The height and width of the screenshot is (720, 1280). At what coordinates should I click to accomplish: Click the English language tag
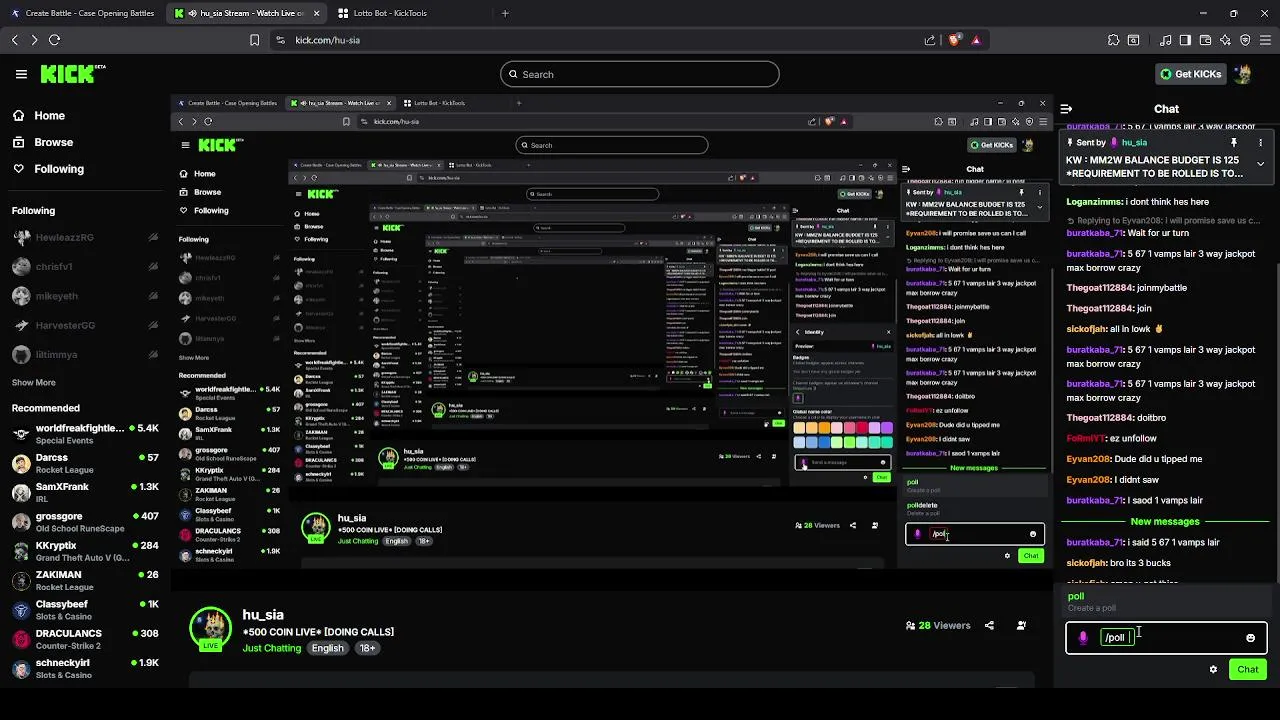pos(327,648)
